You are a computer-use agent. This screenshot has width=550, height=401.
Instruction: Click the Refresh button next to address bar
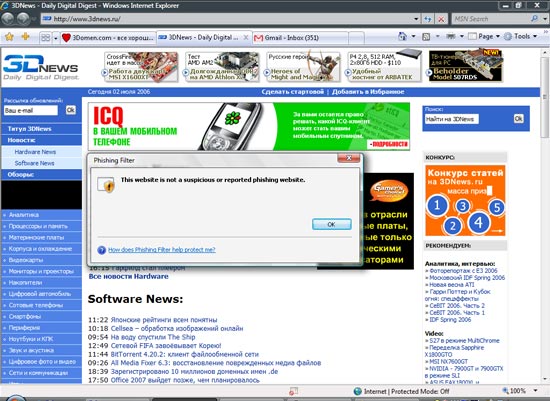pyautogui.click(x=428, y=19)
